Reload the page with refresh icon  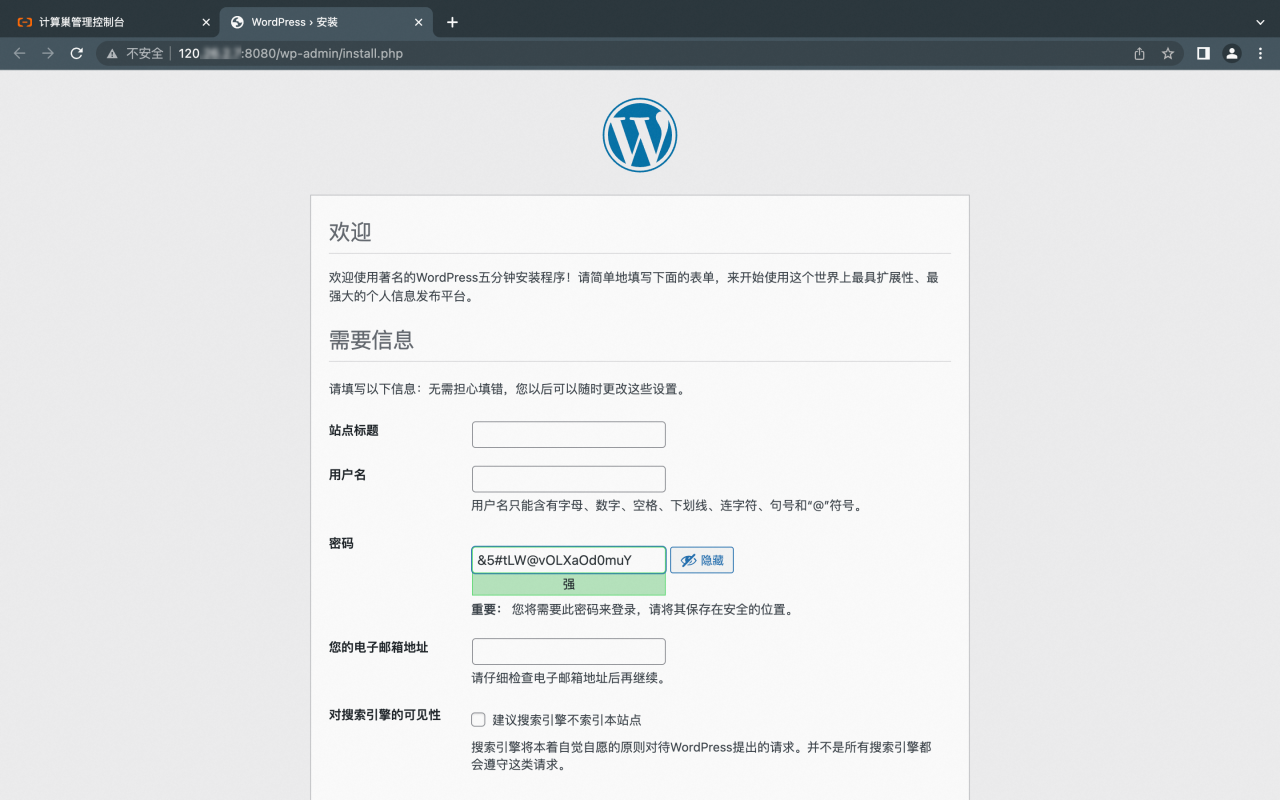pyautogui.click(x=76, y=53)
